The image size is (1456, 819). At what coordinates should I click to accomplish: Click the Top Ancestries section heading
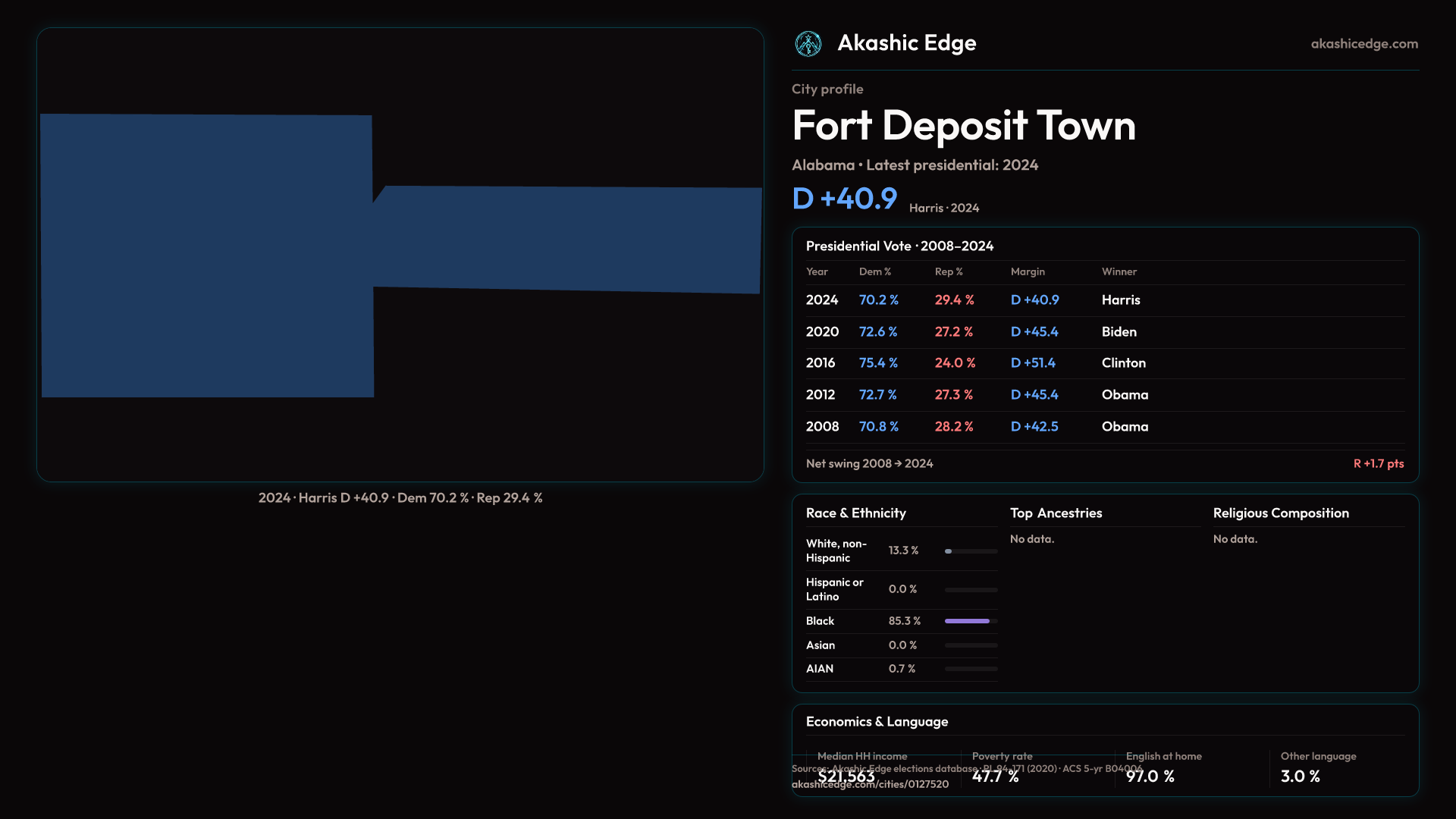click(x=1056, y=513)
